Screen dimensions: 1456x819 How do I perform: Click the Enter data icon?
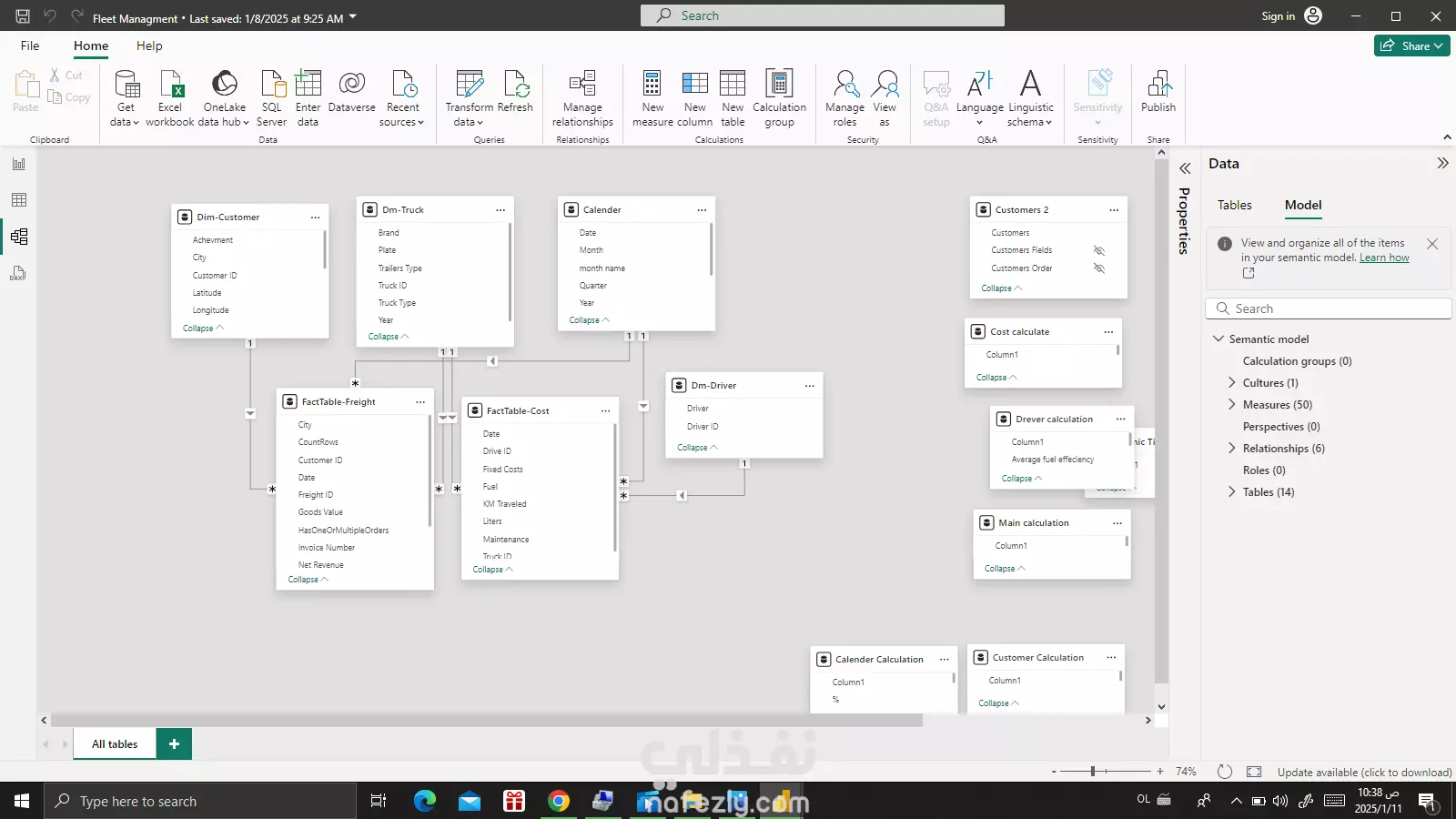click(x=308, y=85)
